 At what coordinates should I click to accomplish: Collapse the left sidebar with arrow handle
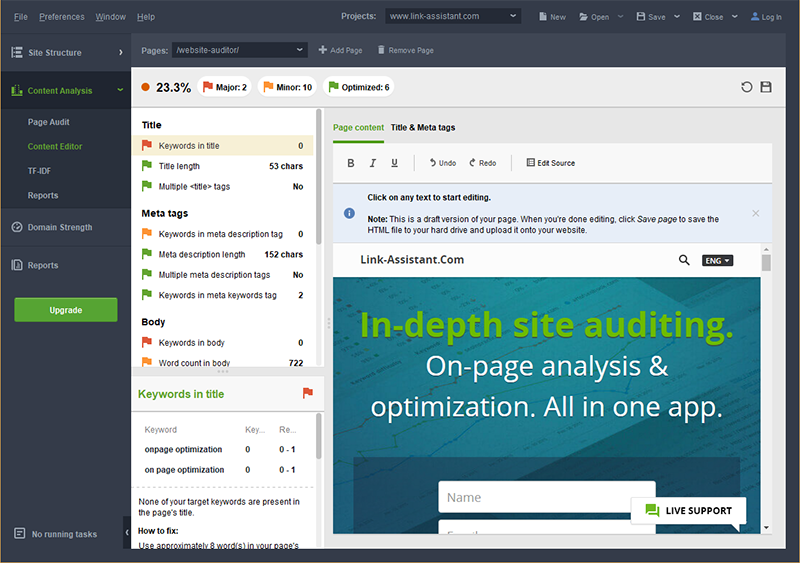(127, 532)
